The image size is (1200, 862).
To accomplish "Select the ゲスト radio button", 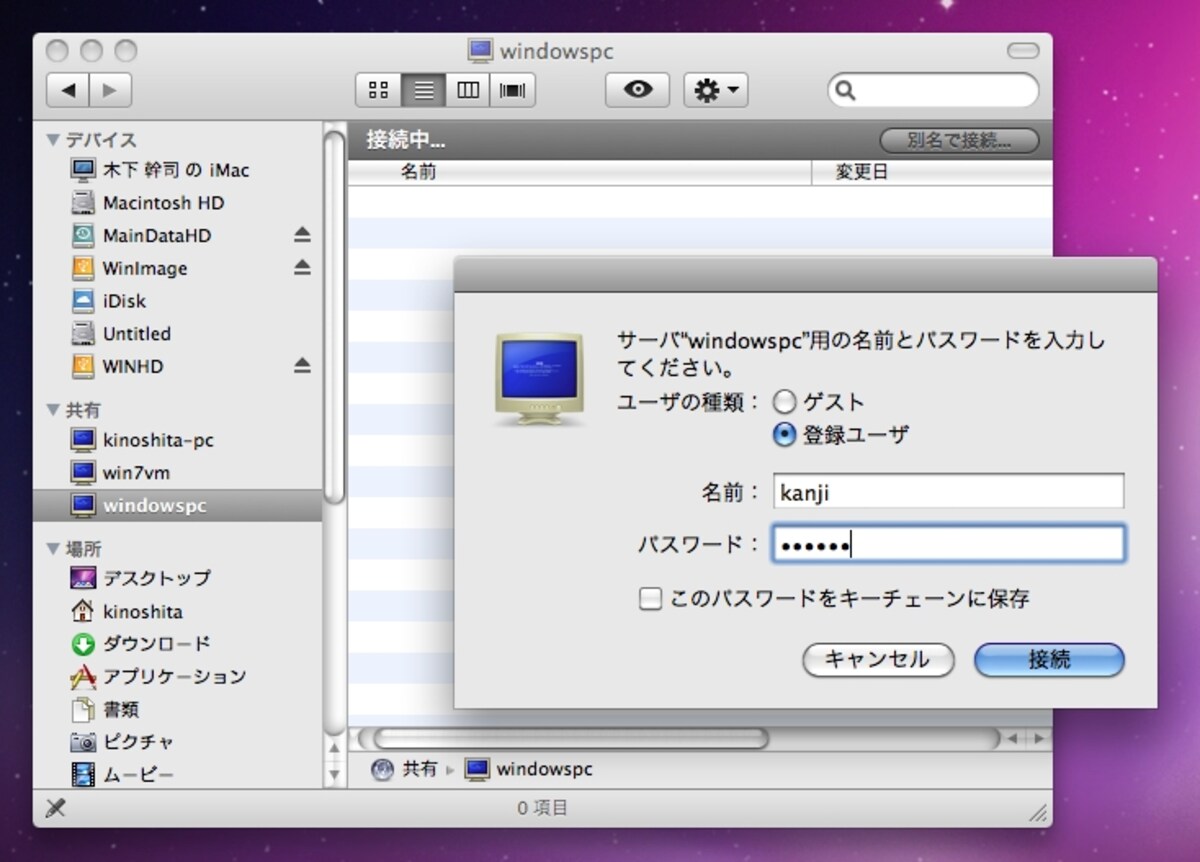I will (x=785, y=403).
